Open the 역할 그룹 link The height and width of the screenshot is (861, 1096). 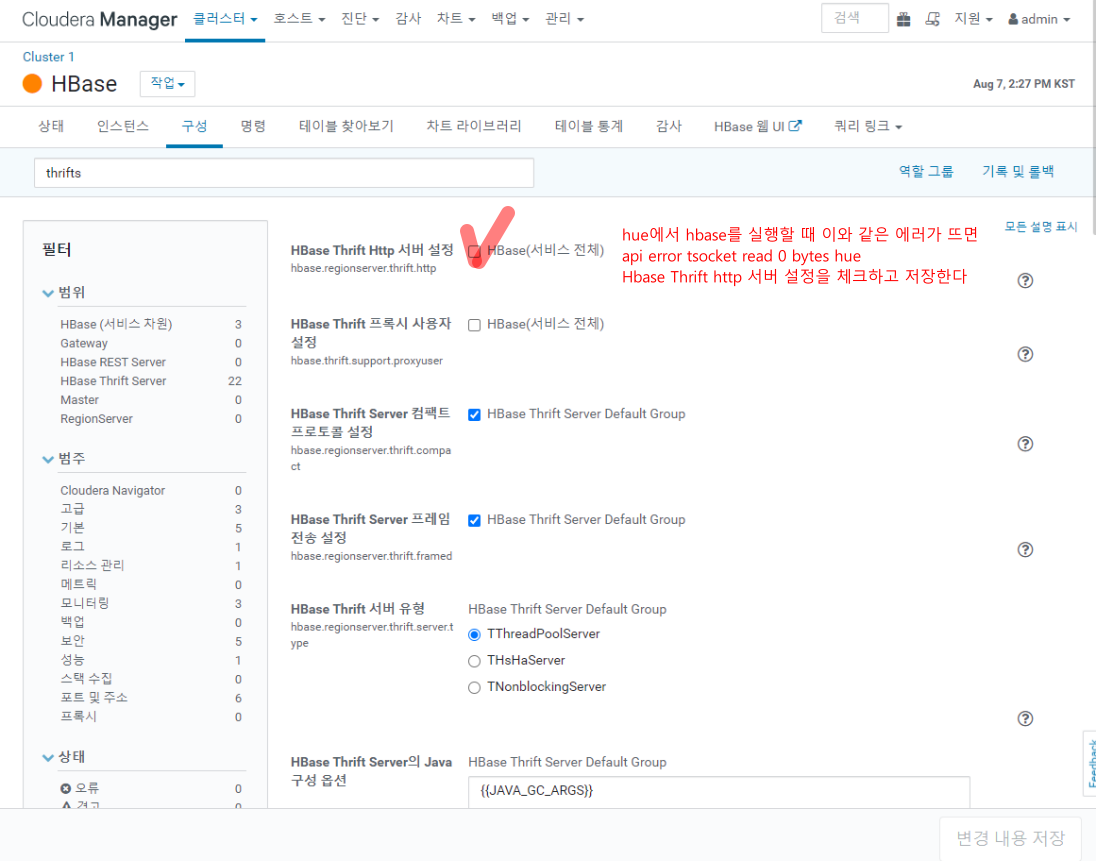click(926, 172)
